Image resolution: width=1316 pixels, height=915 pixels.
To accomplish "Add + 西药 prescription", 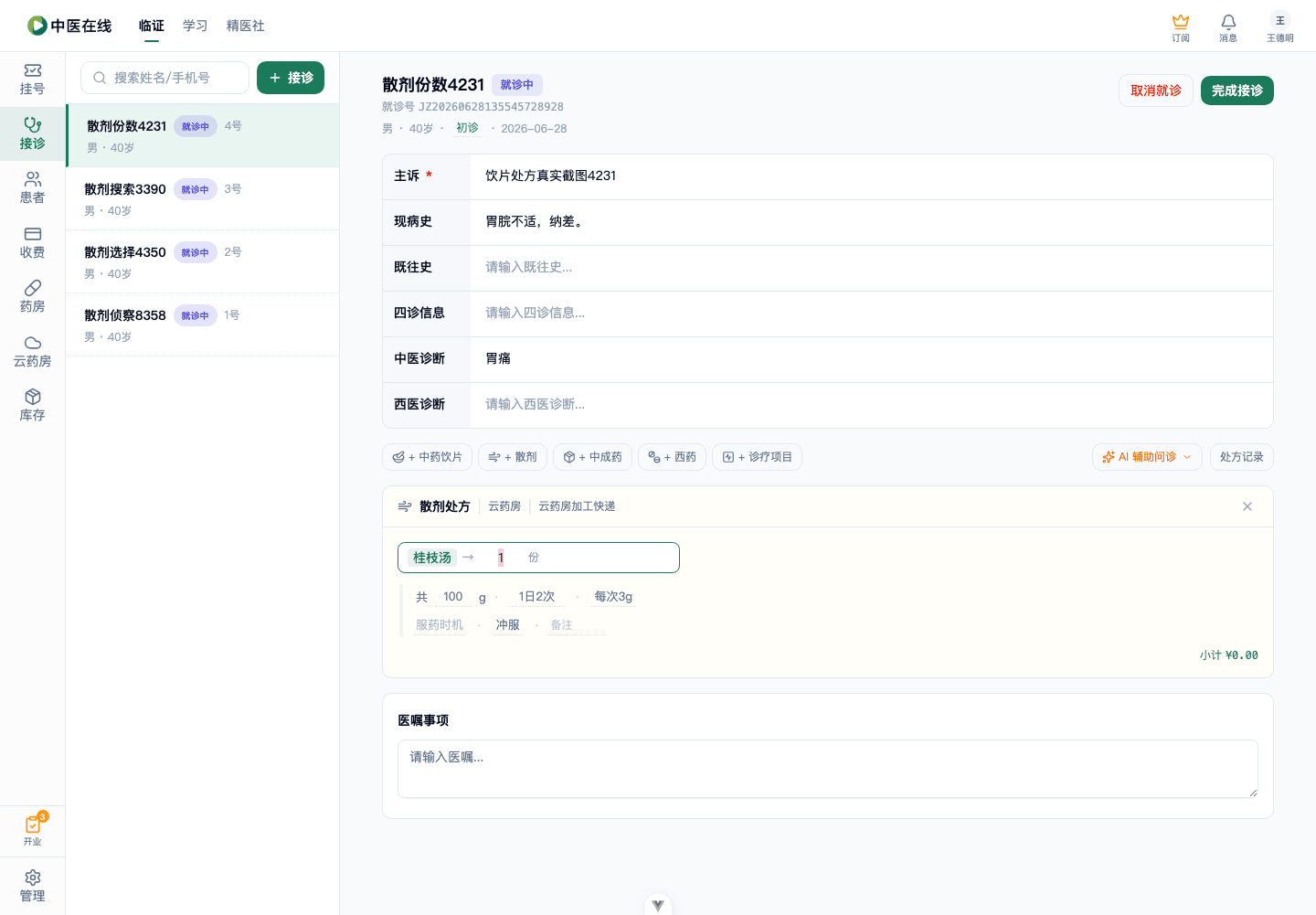I will 672,457.
